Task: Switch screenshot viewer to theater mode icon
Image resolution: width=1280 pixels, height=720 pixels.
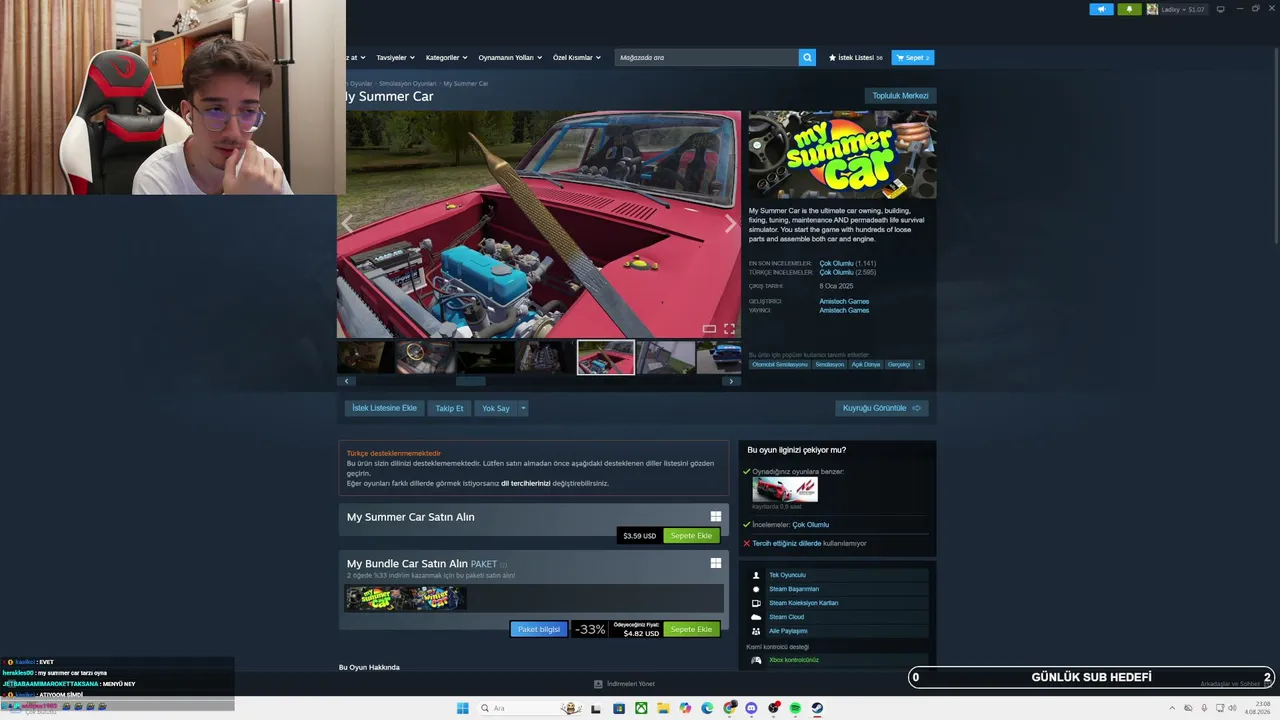Action: click(x=709, y=328)
